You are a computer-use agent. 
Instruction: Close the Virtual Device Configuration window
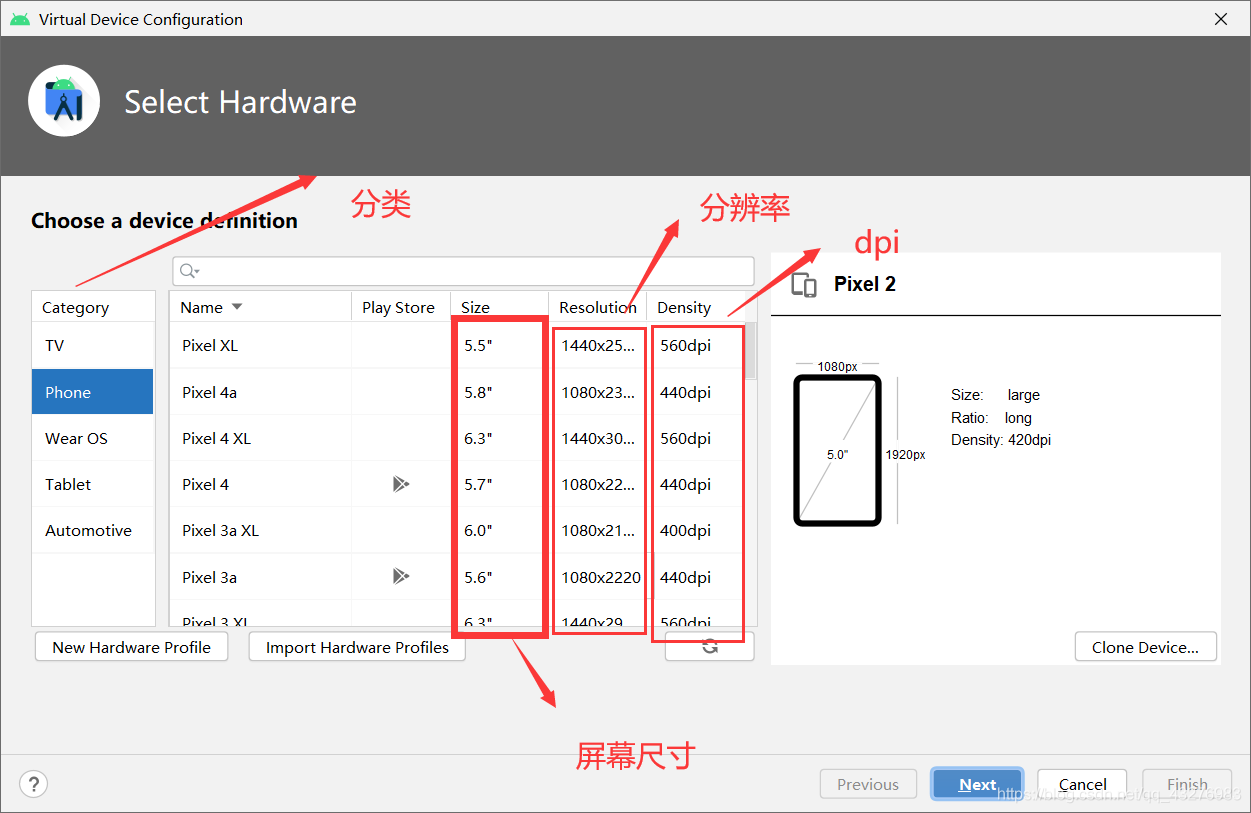[1221, 19]
